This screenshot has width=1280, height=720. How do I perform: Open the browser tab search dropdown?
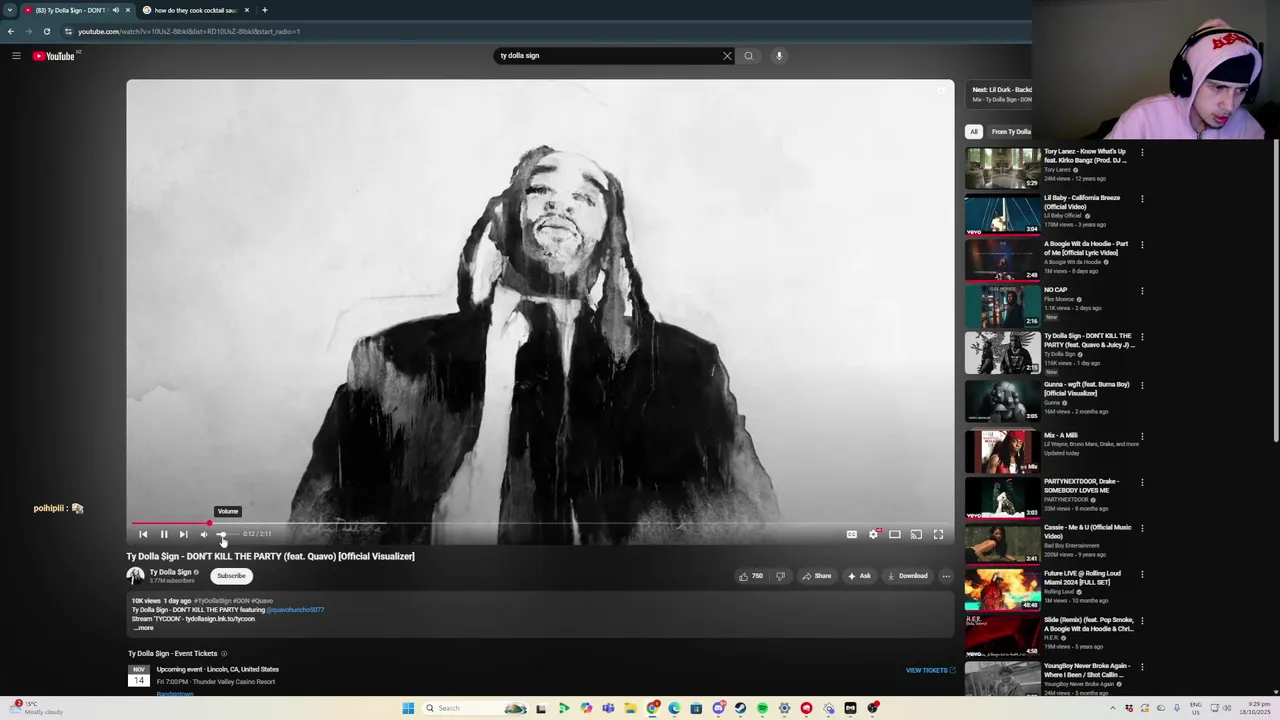(x=9, y=10)
